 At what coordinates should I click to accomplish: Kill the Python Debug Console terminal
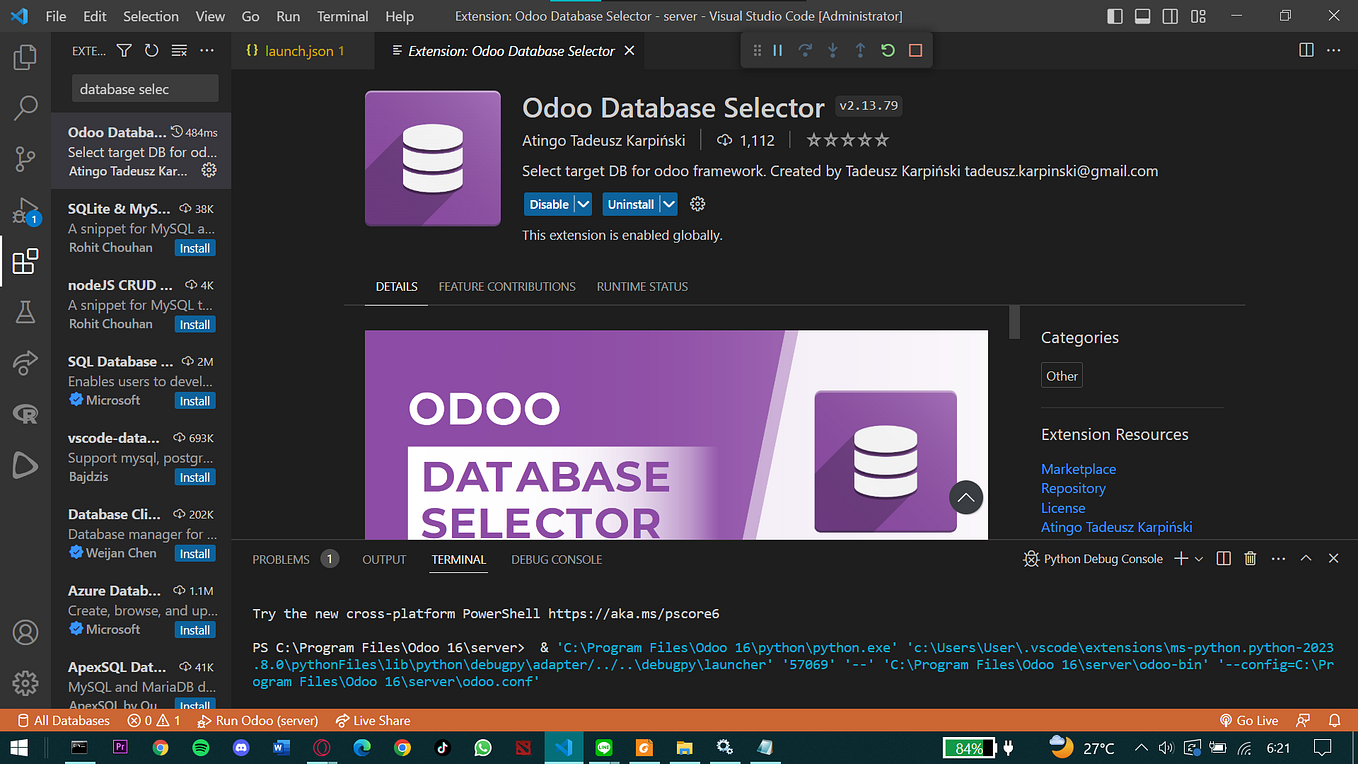(x=1250, y=559)
